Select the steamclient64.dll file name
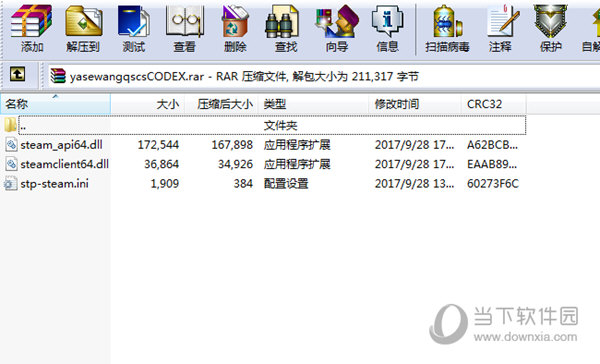Image resolution: width=600 pixels, height=364 pixels. [65, 164]
